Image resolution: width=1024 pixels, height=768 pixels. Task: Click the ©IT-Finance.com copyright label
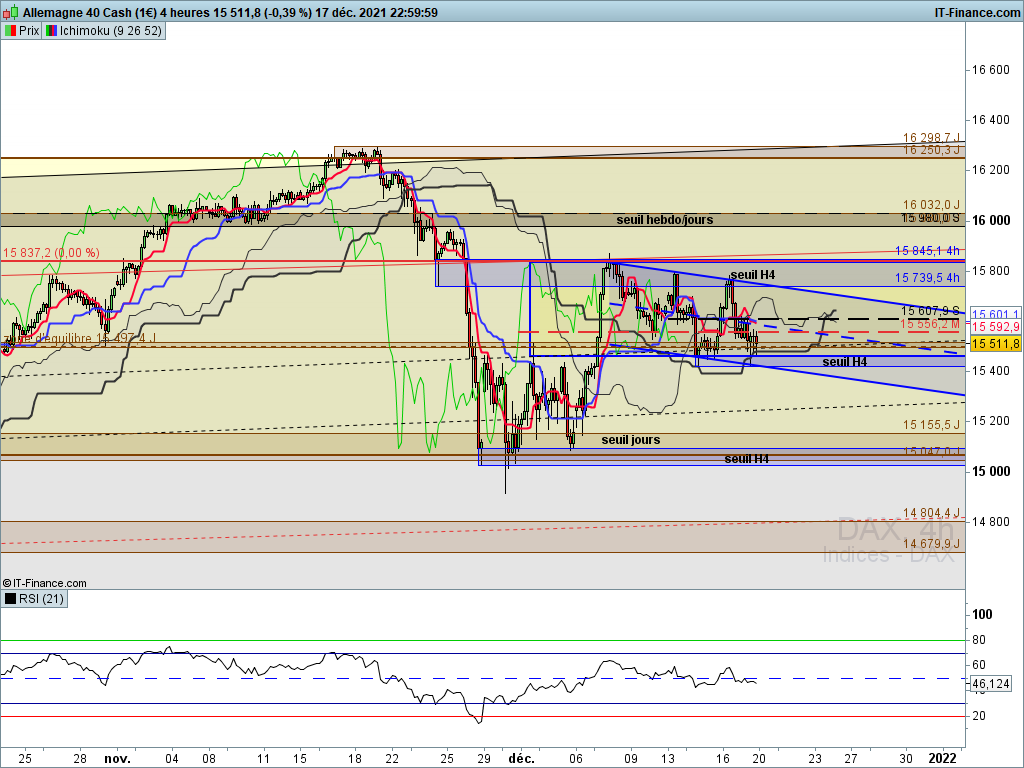[x=44, y=583]
